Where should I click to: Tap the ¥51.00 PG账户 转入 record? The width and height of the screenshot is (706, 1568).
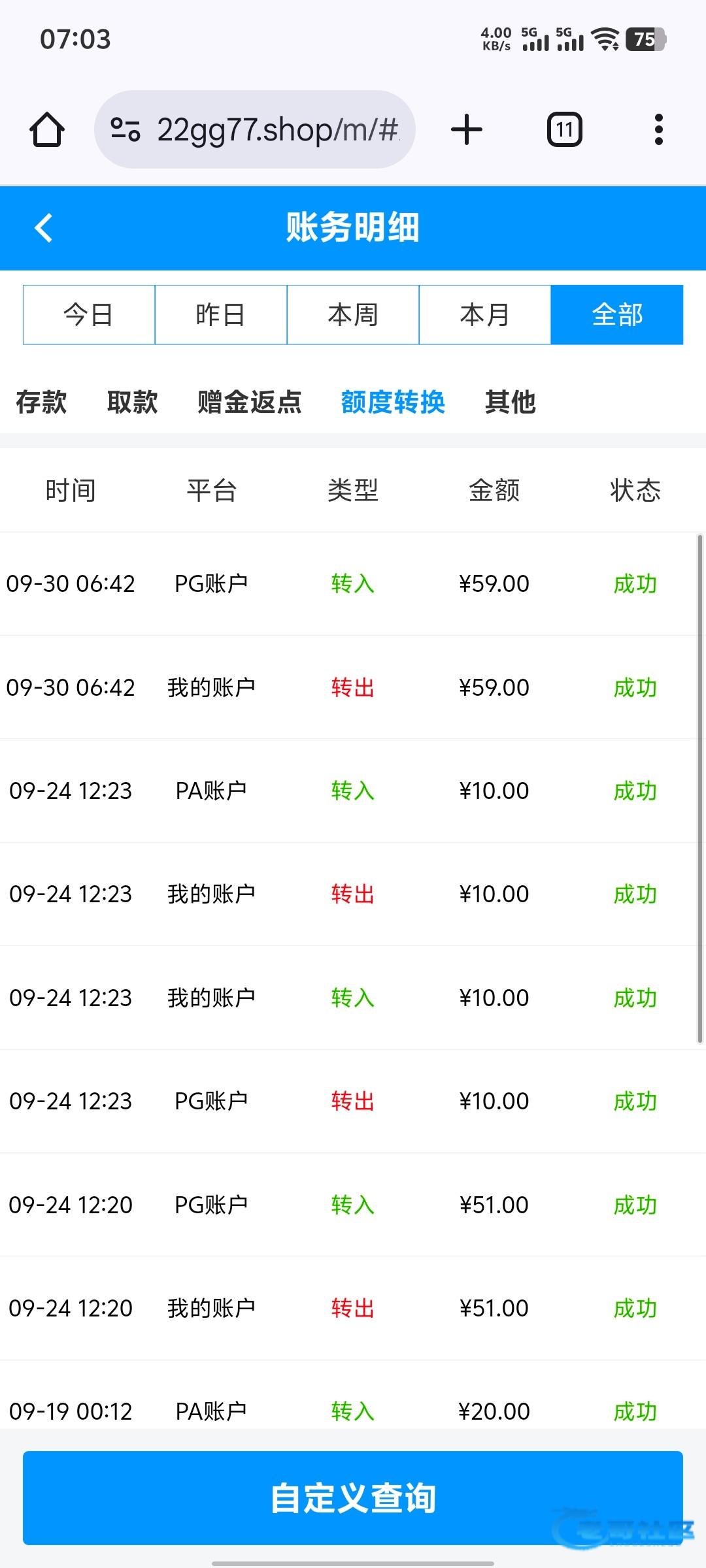(x=353, y=1205)
